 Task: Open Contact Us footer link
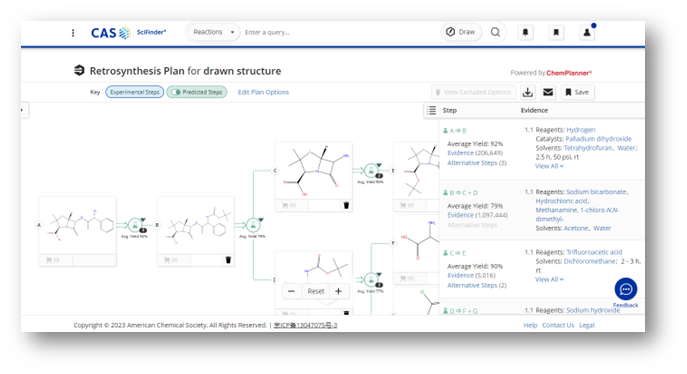coord(558,325)
